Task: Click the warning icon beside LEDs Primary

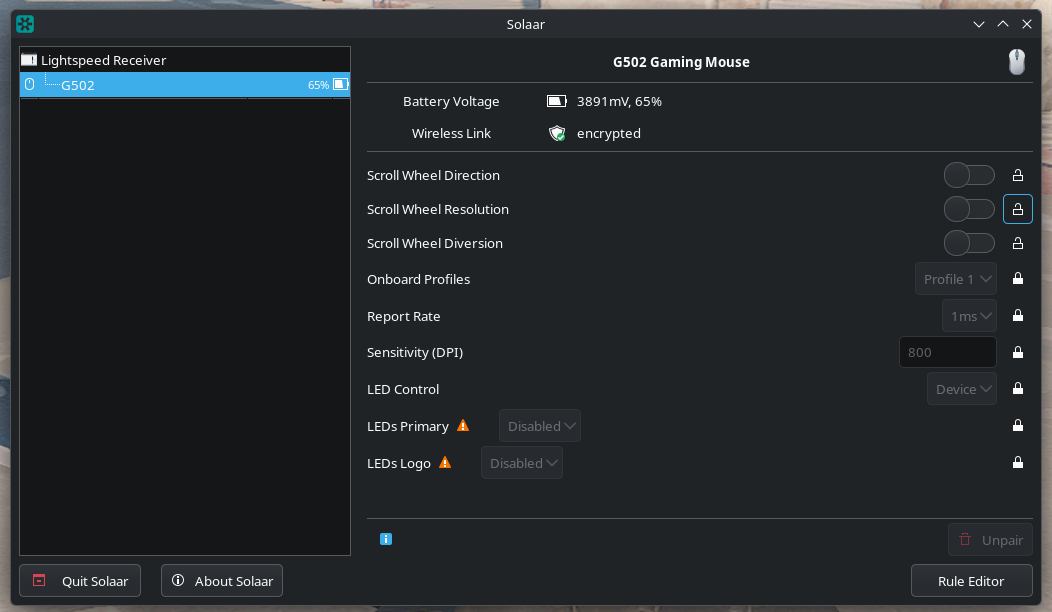Action: point(462,426)
